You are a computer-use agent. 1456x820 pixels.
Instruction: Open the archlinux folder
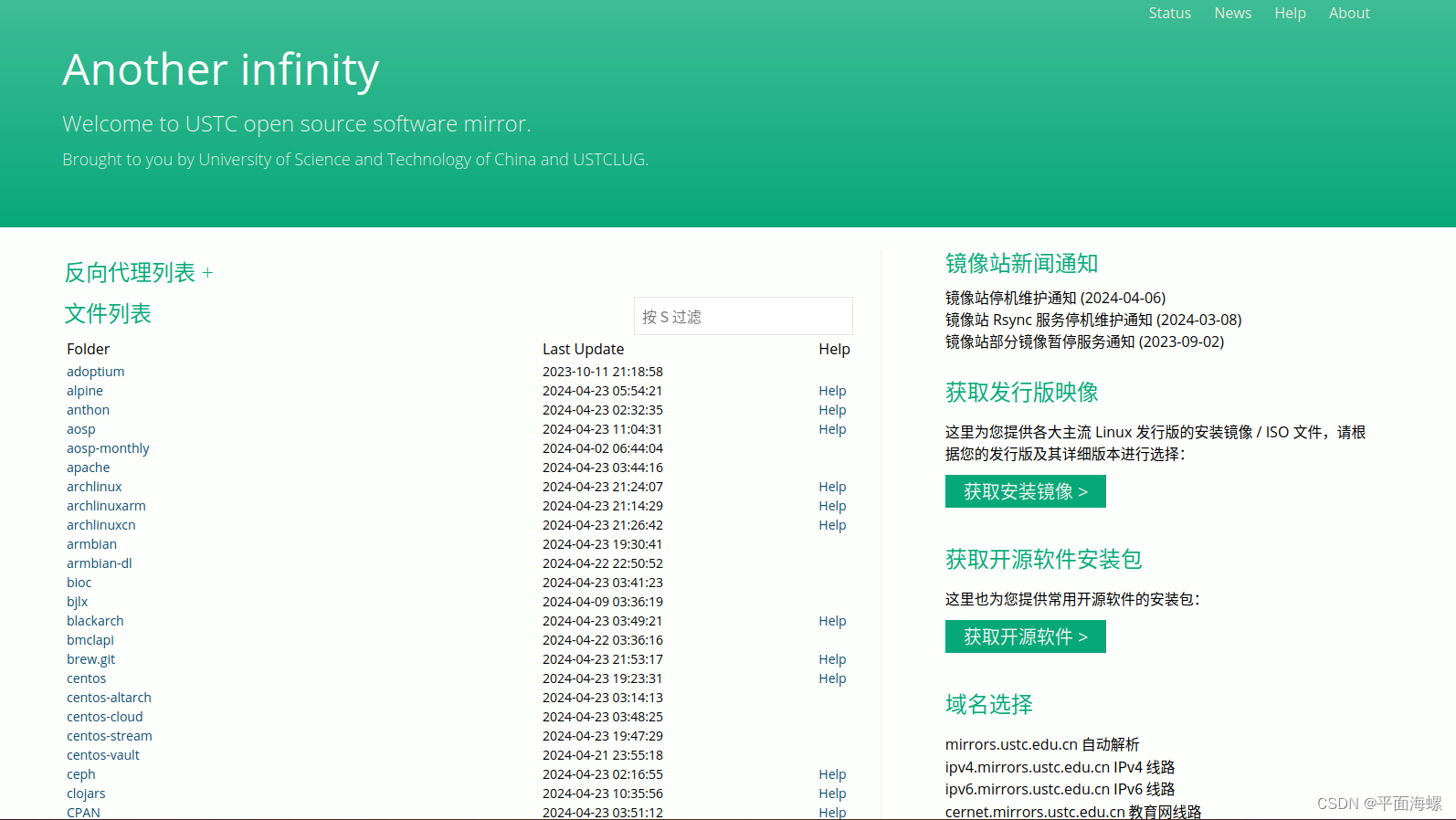(x=94, y=487)
